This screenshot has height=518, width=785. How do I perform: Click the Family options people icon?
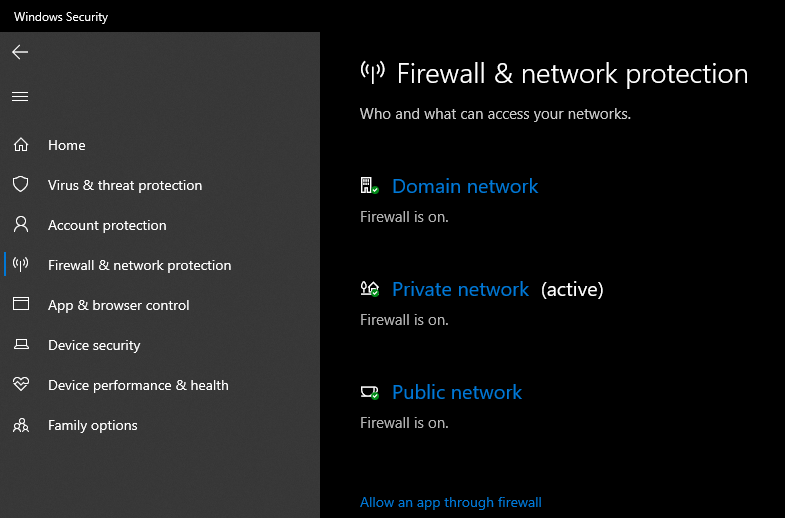pos(21,425)
